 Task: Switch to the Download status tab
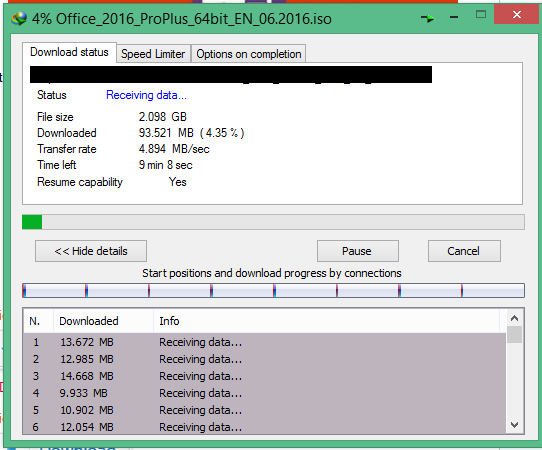(69, 52)
